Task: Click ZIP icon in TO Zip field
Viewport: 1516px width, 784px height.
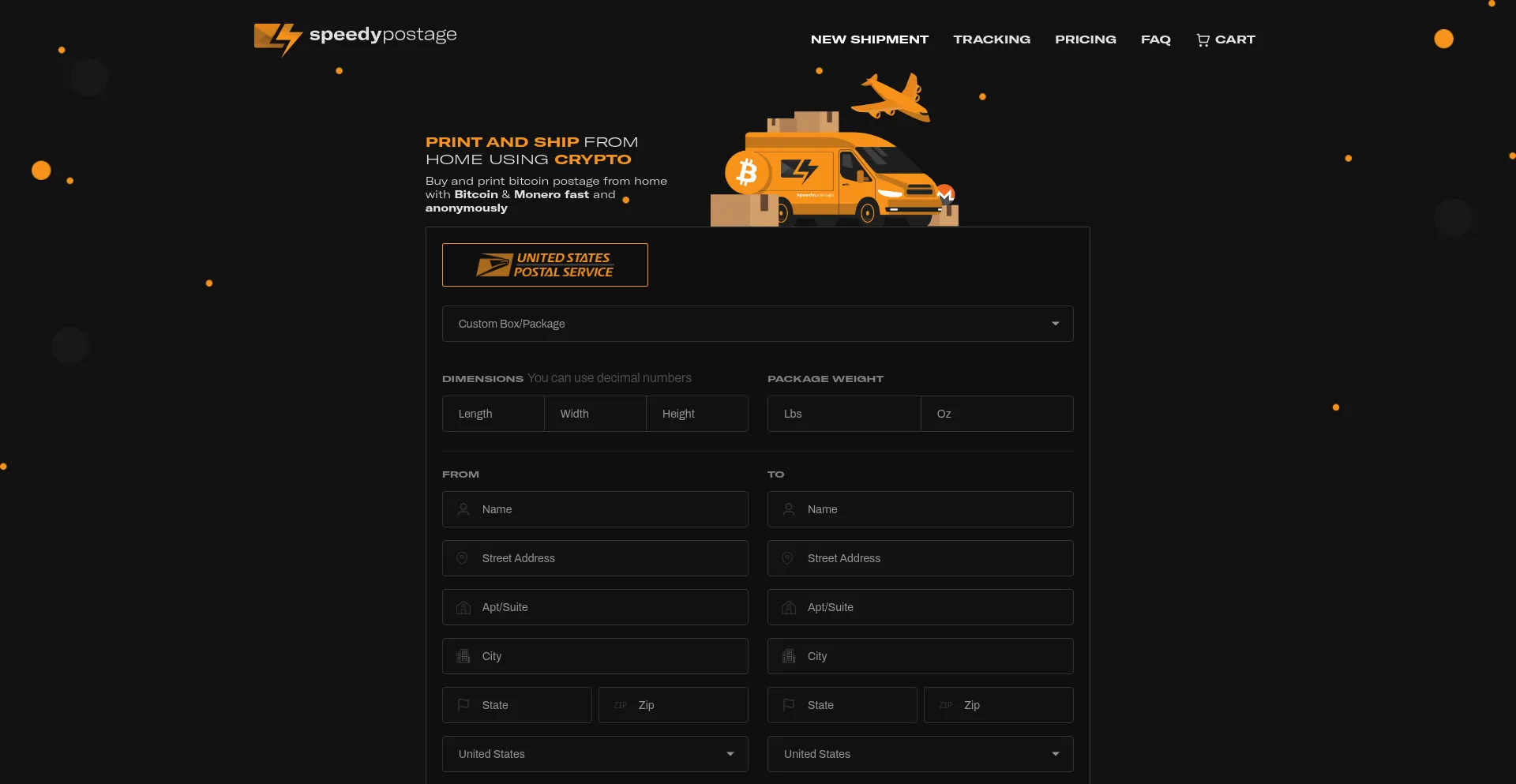Action: [x=945, y=705]
